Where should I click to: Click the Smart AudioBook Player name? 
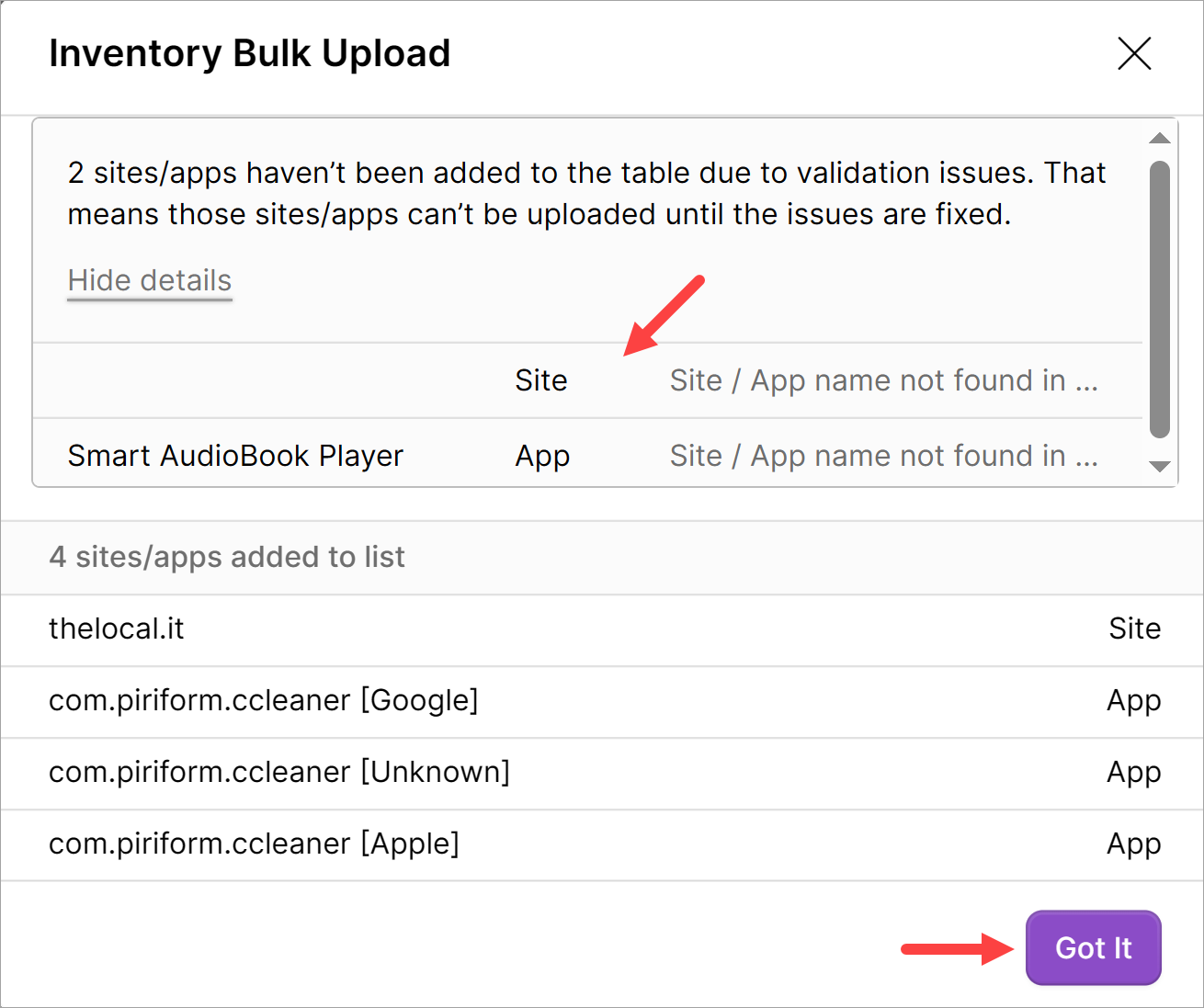[235, 456]
